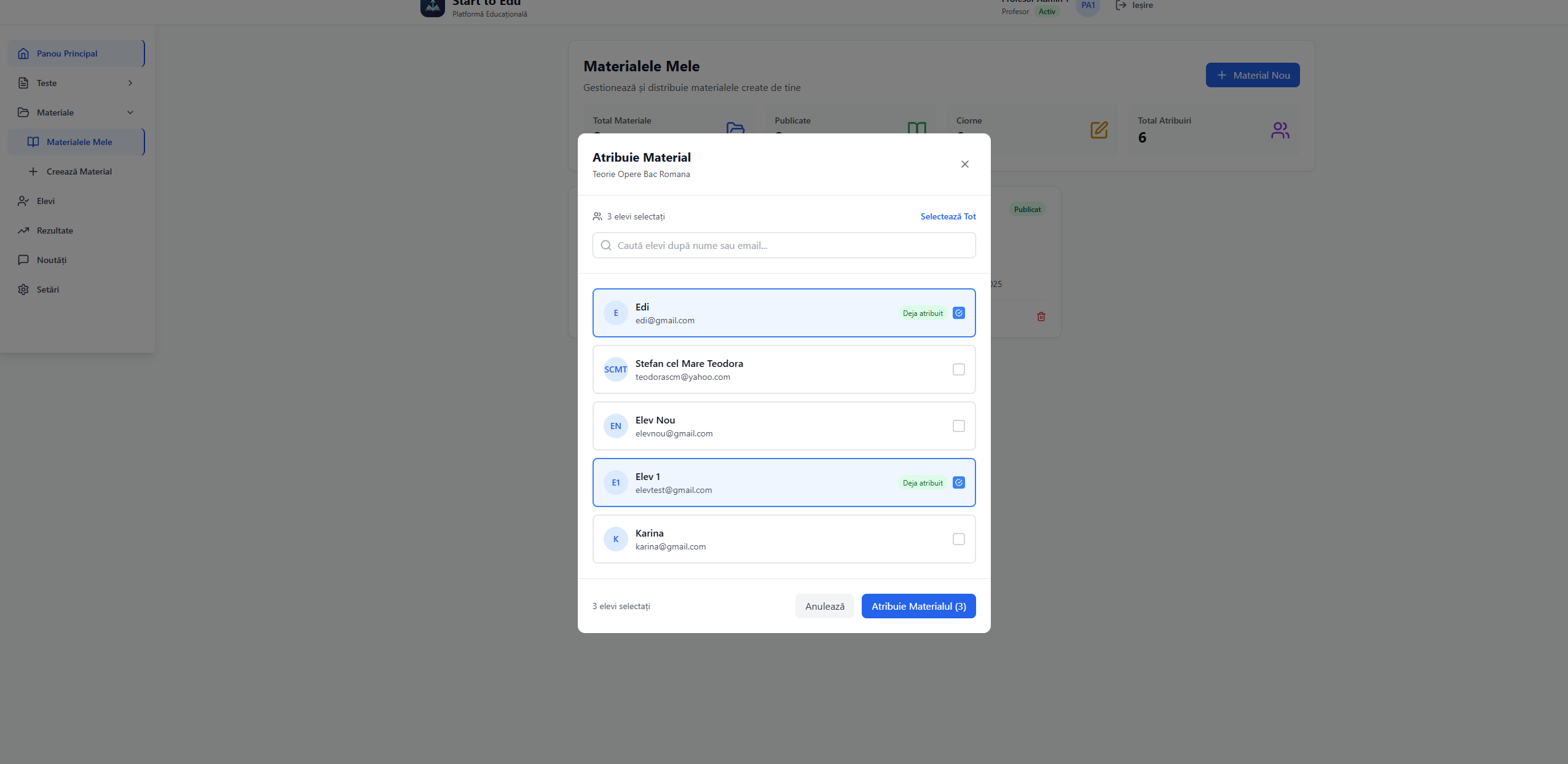Viewport: 1568px width, 764px height.
Task: Check the checkbox for Stefan cel Mare Teodora
Action: point(959,369)
